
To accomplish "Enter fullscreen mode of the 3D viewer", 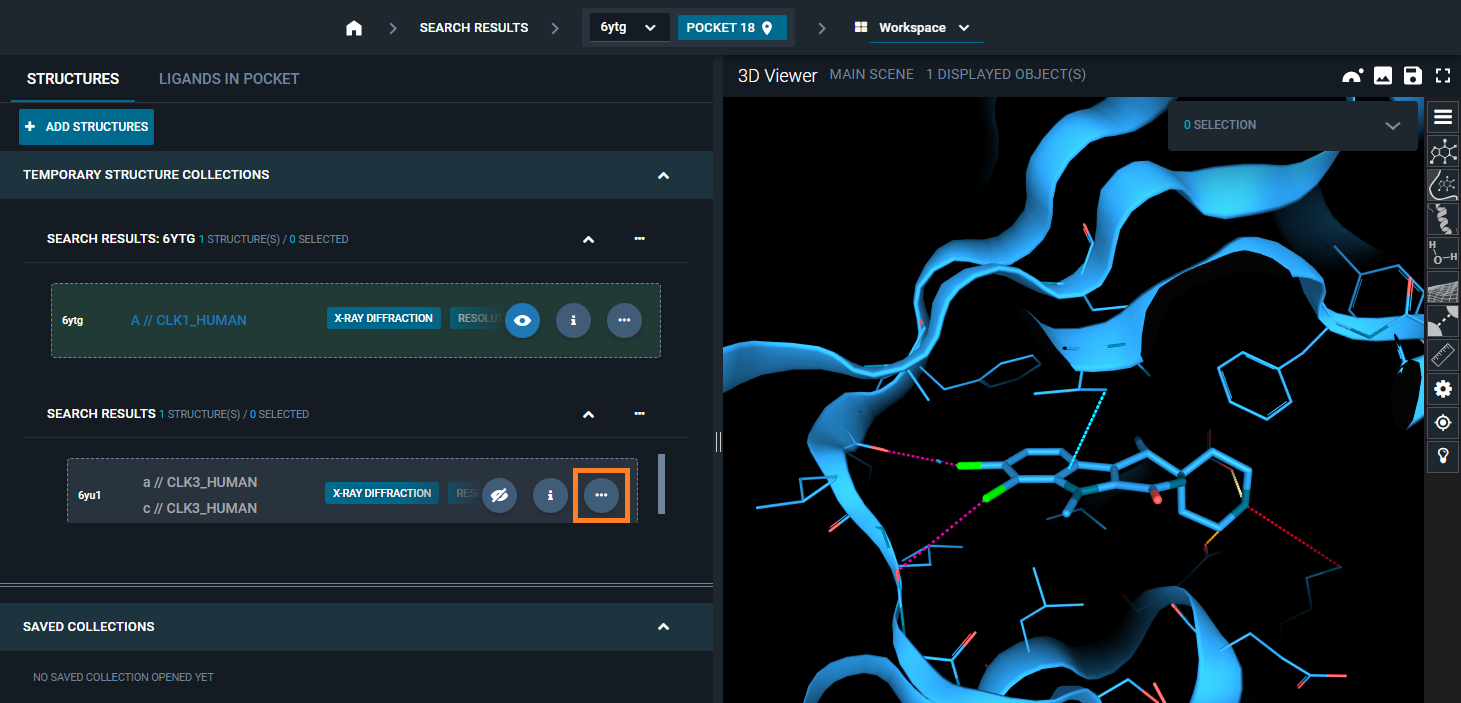I will coord(1442,75).
